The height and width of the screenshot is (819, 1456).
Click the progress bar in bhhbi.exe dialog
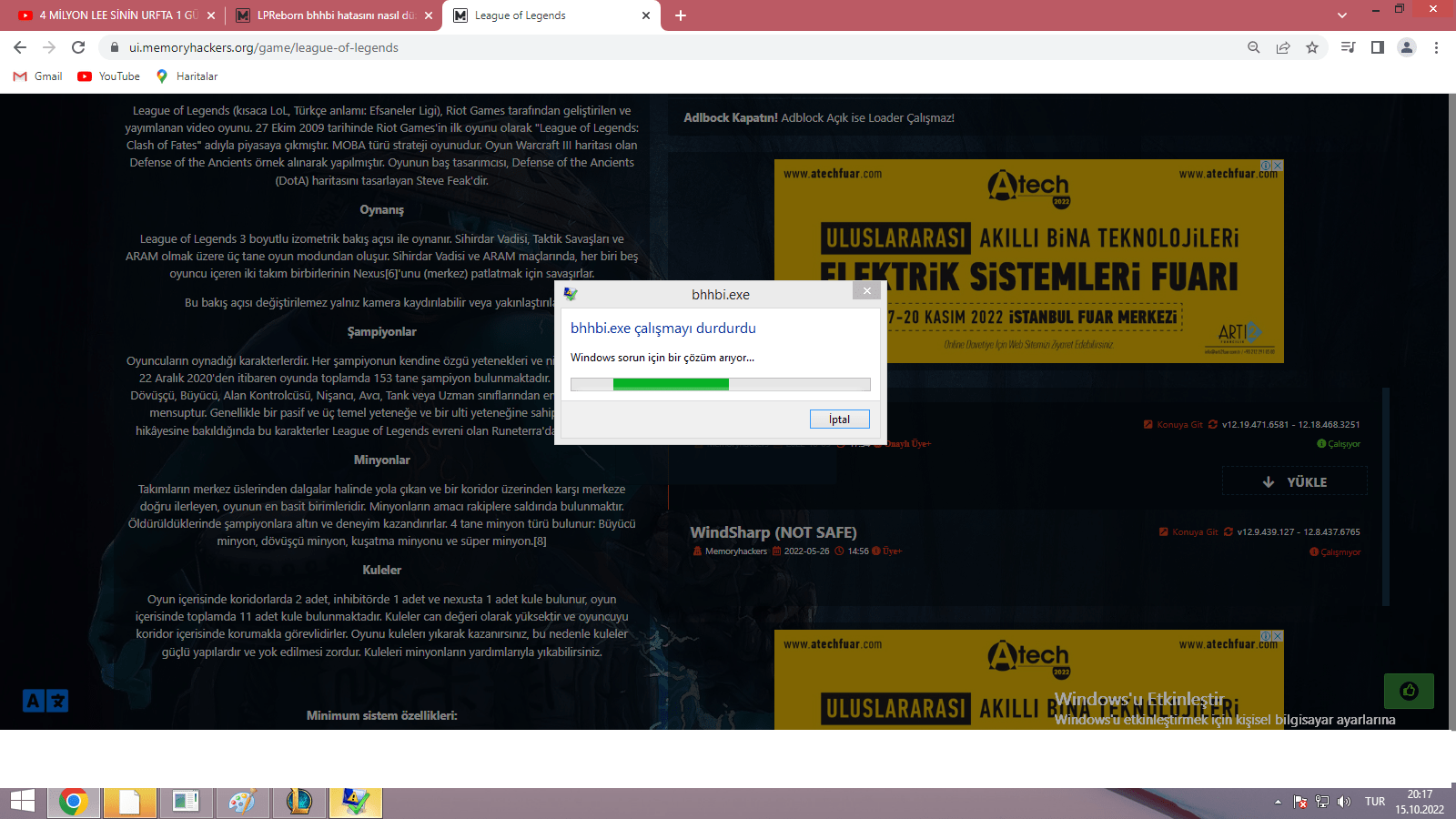point(721,384)
